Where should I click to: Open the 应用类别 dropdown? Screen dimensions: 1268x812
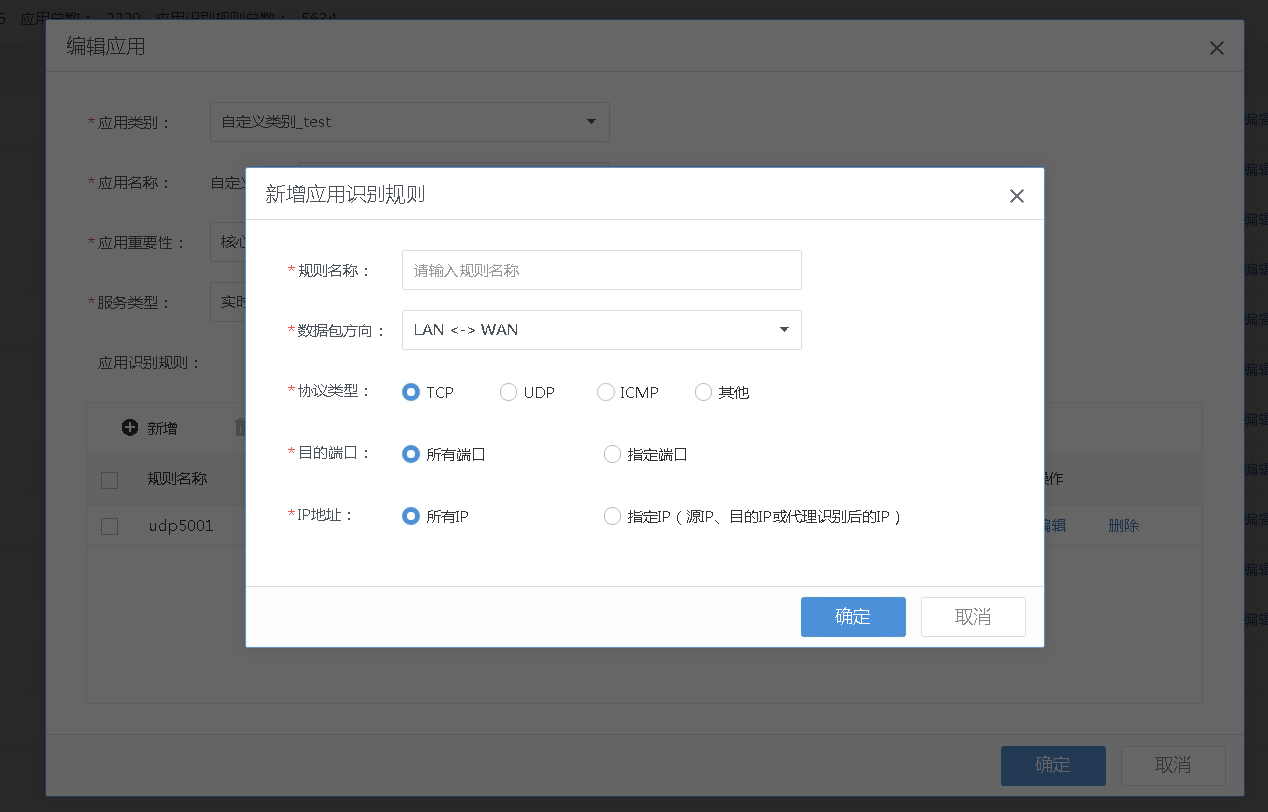[x=409, y=122]
